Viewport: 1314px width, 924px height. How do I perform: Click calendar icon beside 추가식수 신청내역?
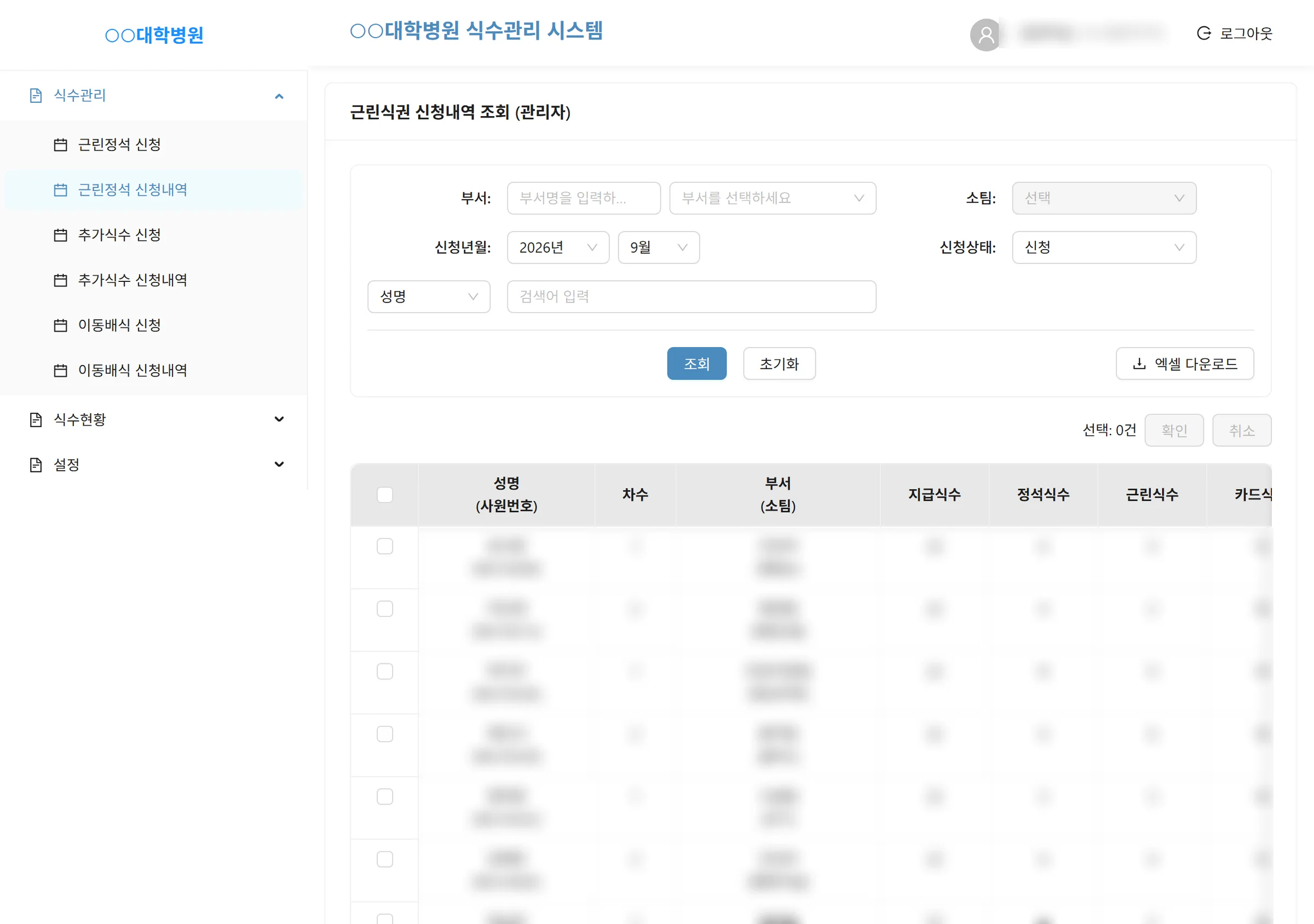(60, 280)
